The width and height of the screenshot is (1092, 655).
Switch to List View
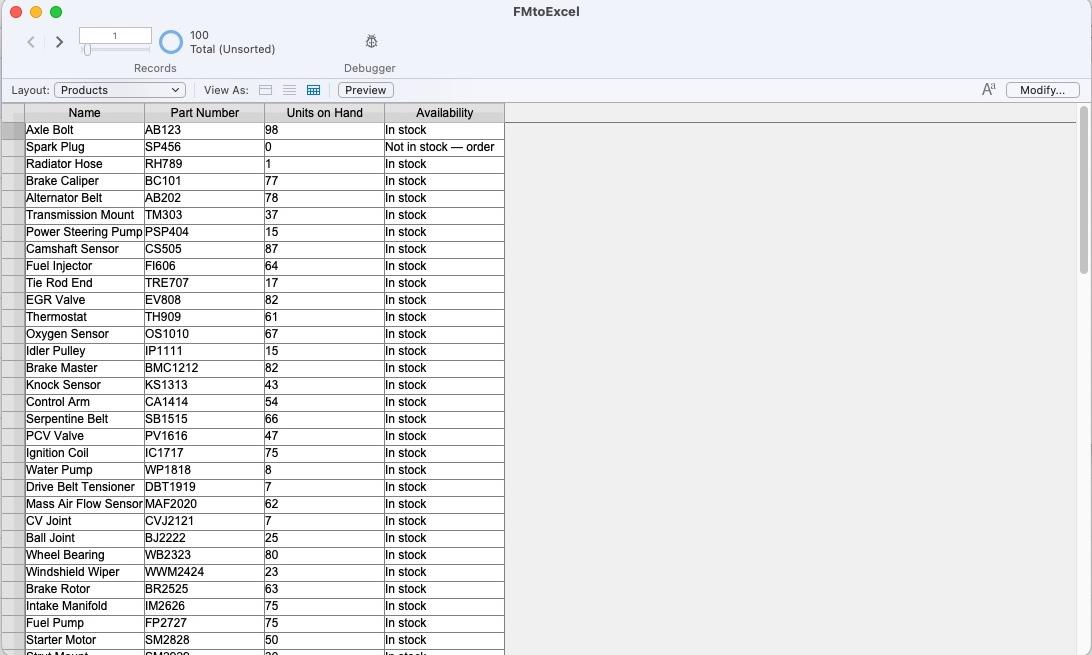click(289, 90)
